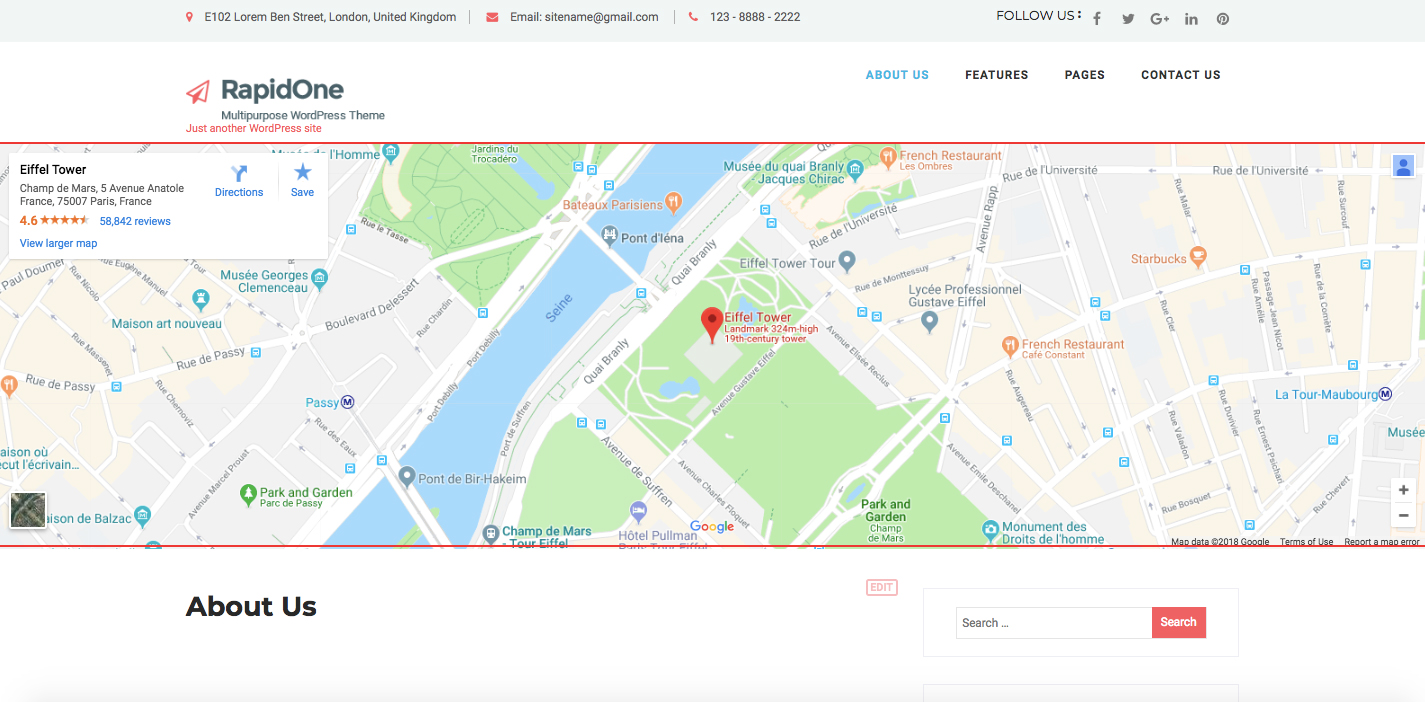Select the Starbucks cafe icon on the map

click(x=1198, y=257)
